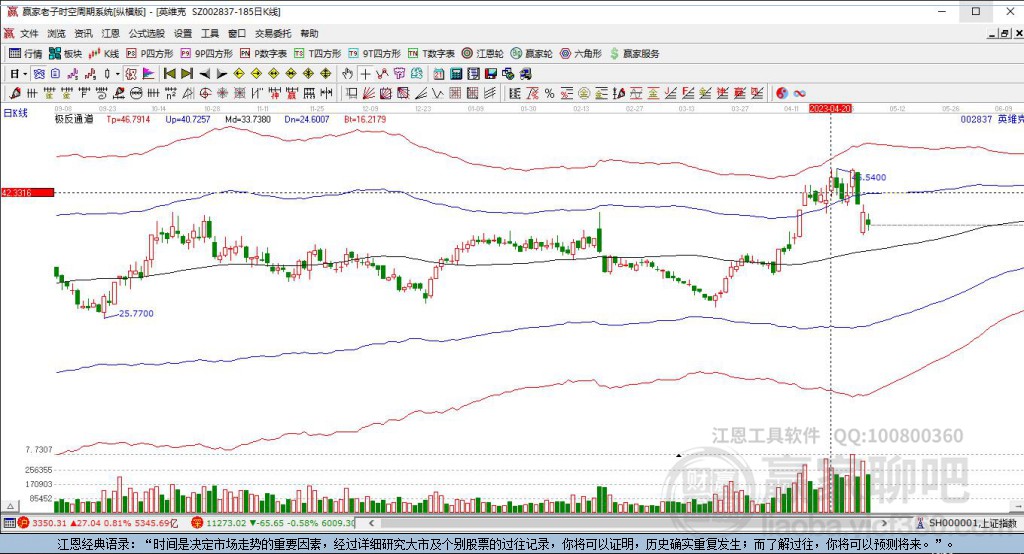Open the K线 chart view

coord(106,53)
